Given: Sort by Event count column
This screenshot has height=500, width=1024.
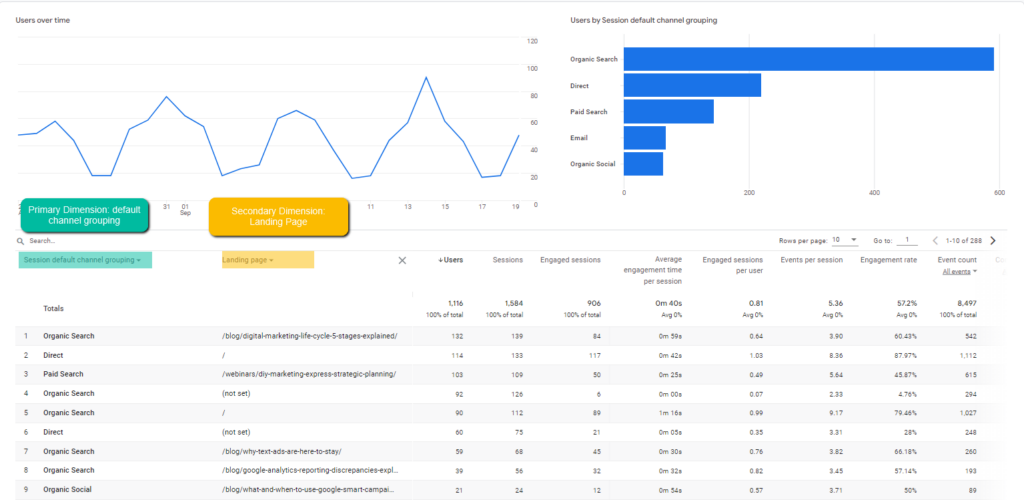Looking at the screenshot, I should pyautogui.click(x=959, y=260).
